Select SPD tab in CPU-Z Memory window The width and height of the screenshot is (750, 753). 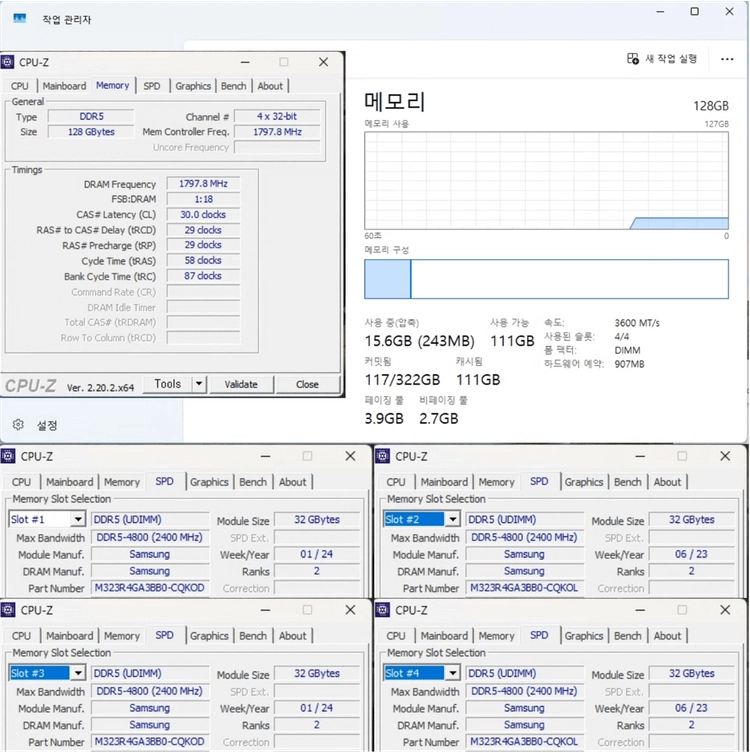pyautogui.click(x=152, y=86)
